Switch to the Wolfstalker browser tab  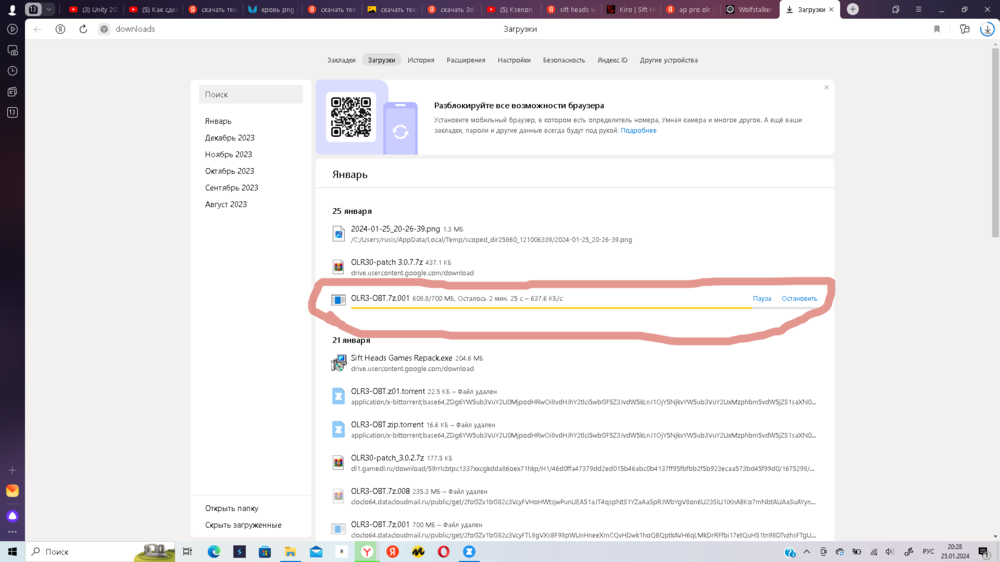click(x=749, y=10)
